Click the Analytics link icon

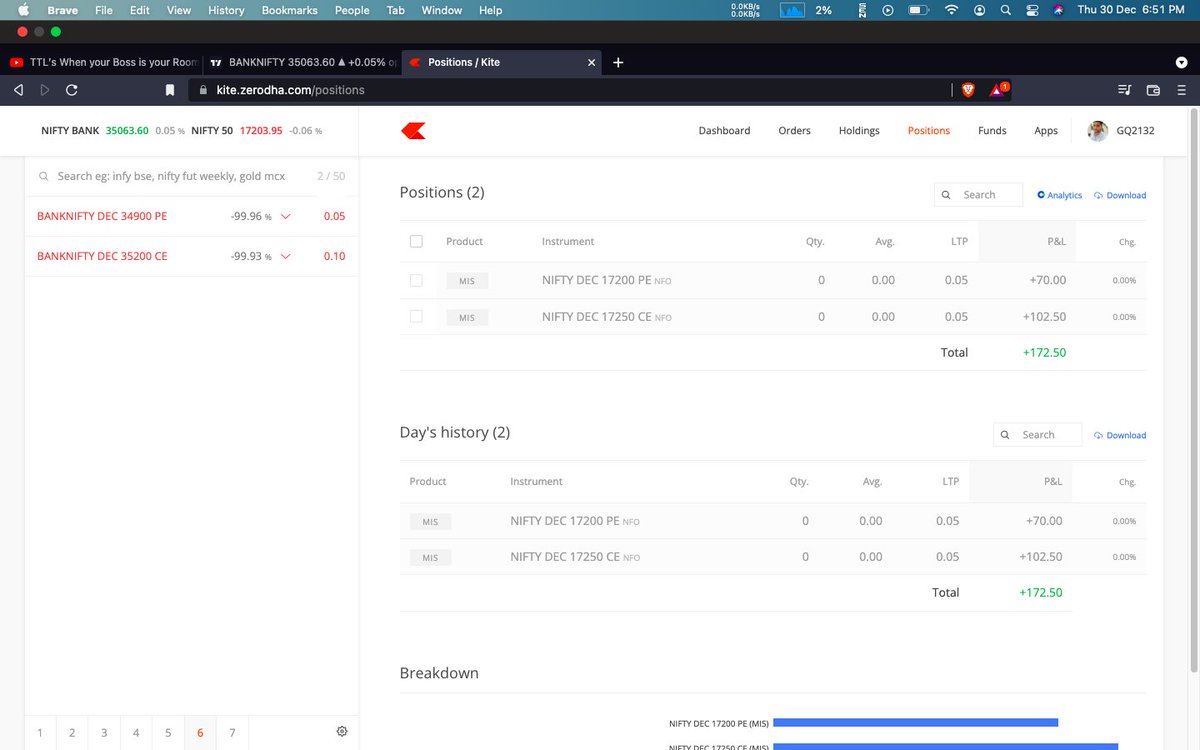(1041, 195)
